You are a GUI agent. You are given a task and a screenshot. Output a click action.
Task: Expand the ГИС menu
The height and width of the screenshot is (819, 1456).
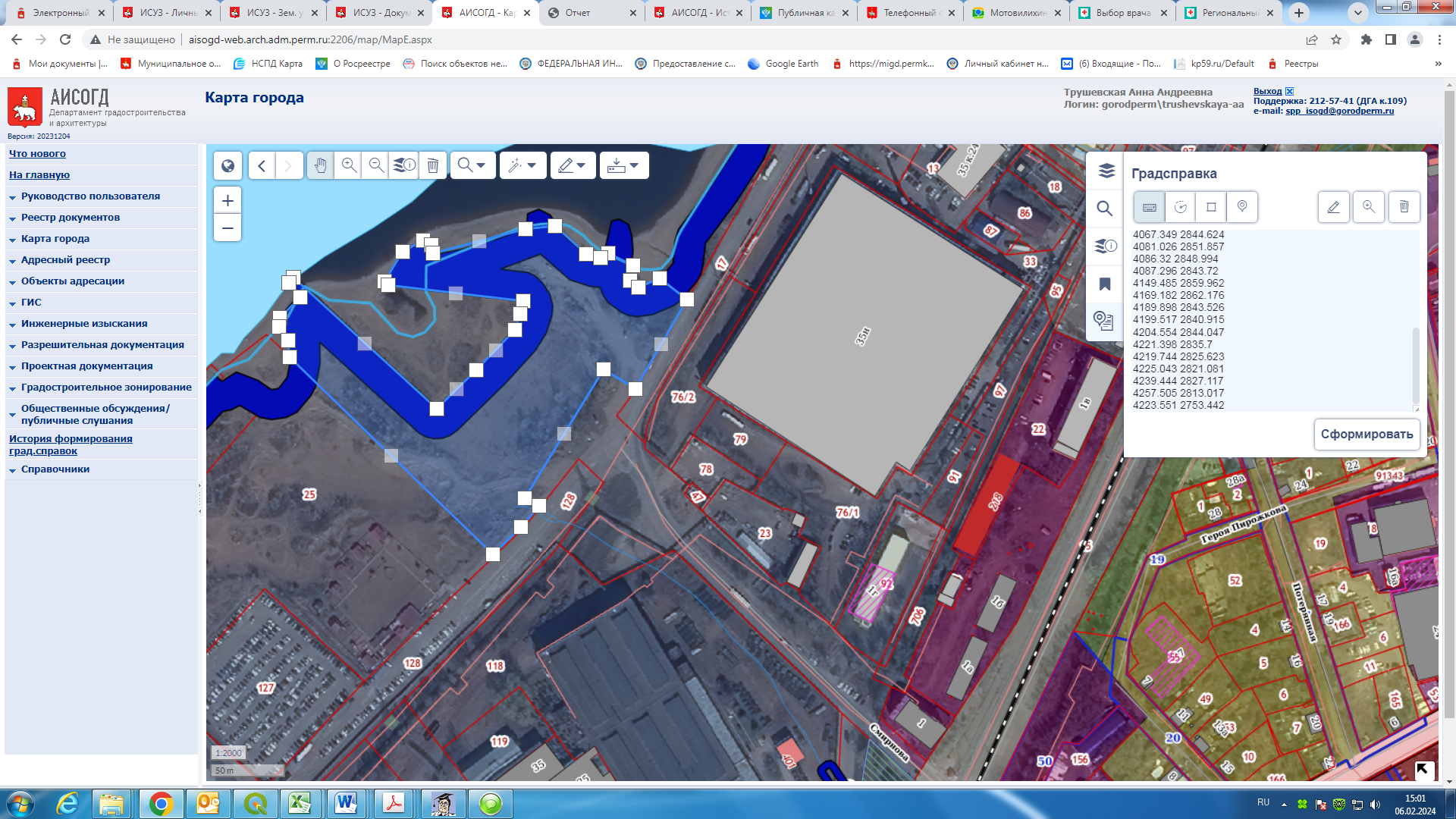click(x=31, y=303)
